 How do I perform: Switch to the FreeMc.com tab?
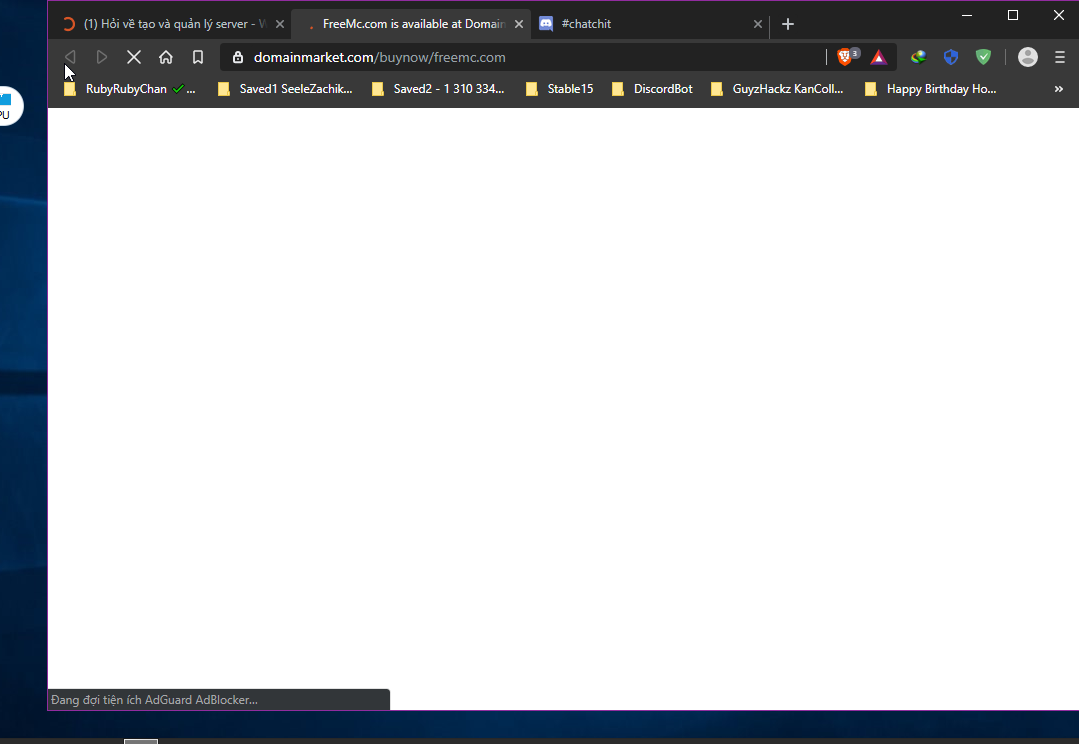click(411, 24)
